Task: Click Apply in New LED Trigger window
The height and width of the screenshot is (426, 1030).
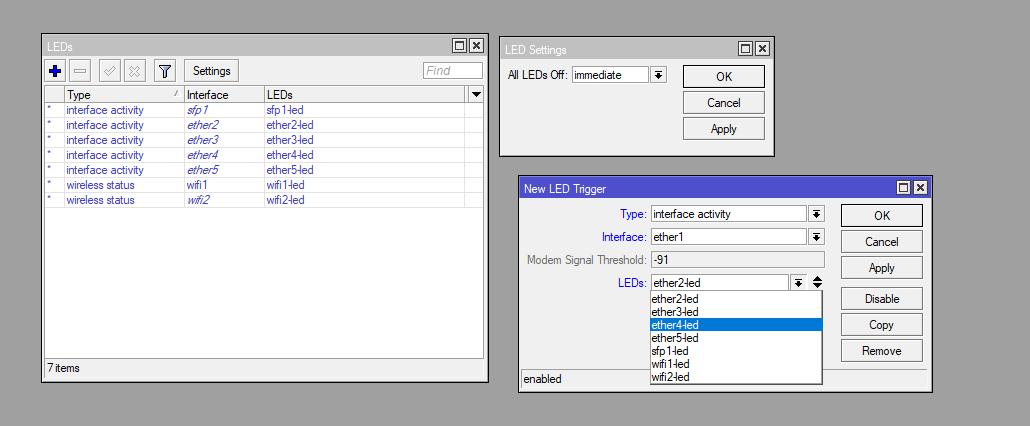Action: [x=882, y=268]
